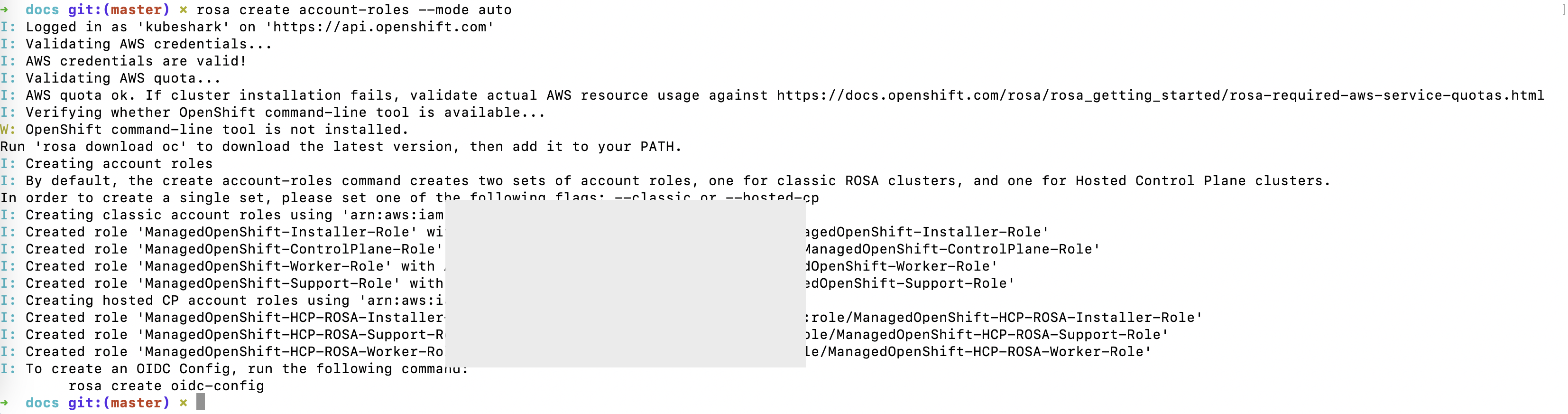Click the green arrow on the first prompt line
Screen dimensions: 1568x414
point(5,10)
